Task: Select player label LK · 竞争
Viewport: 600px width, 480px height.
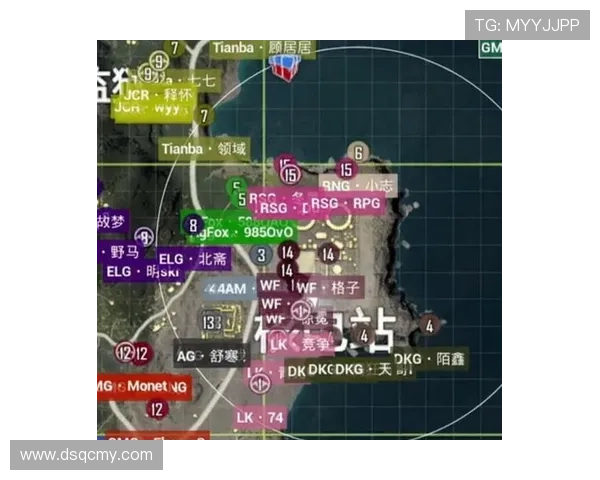Action: click(x=300, y=344)
